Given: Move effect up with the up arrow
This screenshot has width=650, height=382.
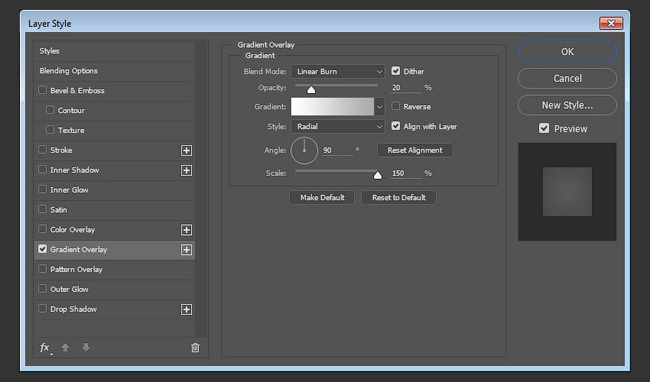Looking at the screenshot, I should click(x=65, y=347).
